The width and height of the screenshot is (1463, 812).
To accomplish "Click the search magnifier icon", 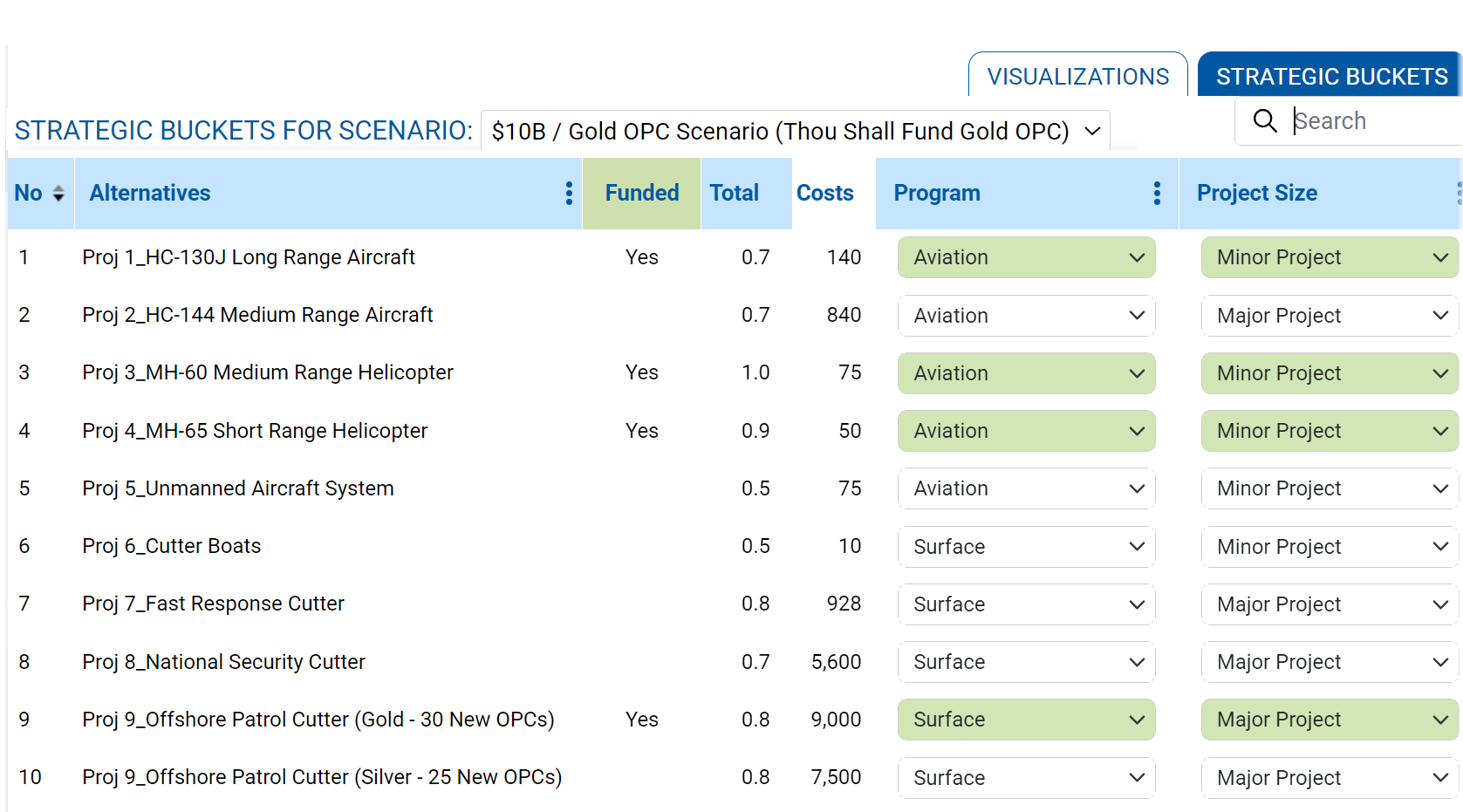I will (x=1265, y=120).
